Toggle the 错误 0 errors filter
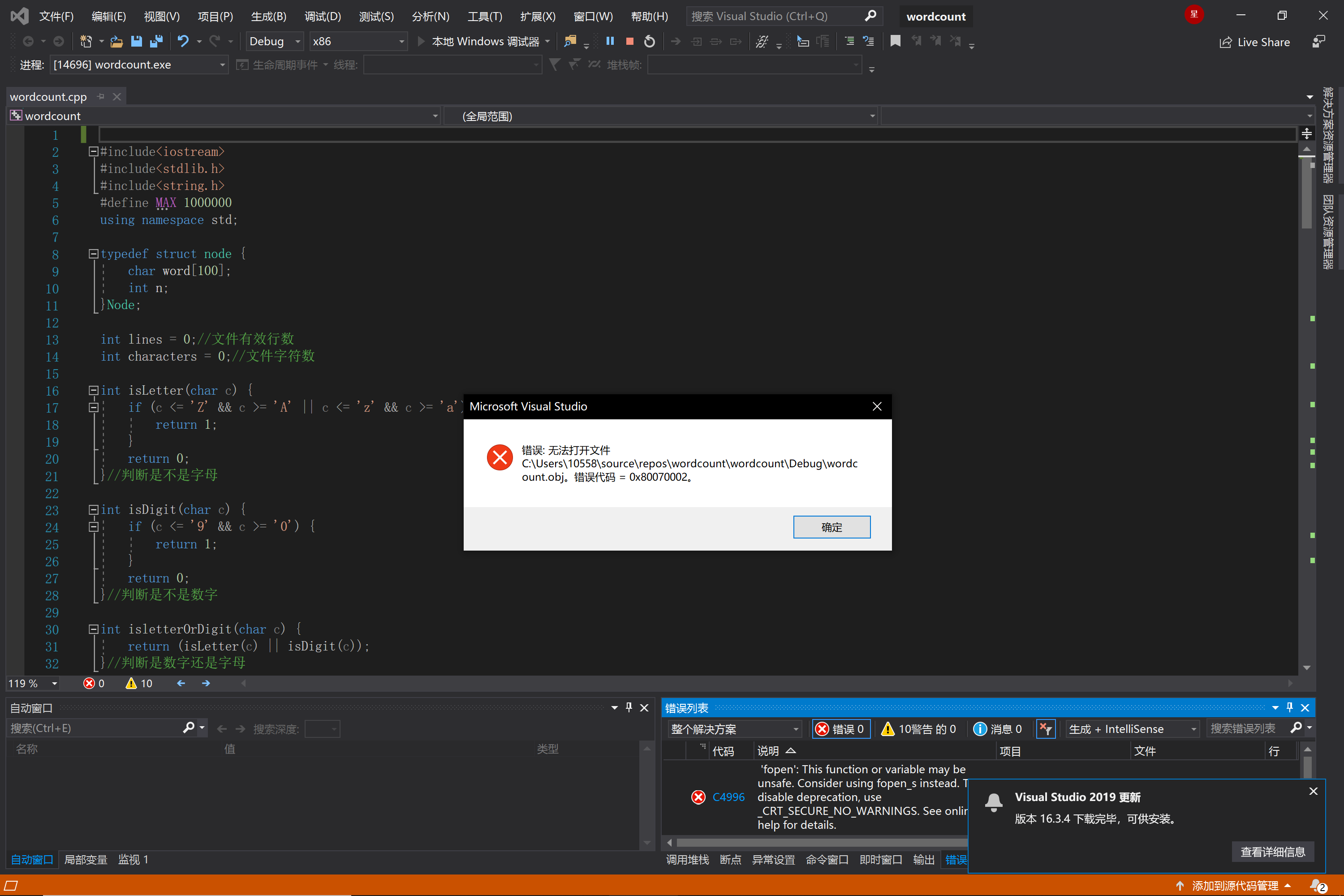 point(840,728)
